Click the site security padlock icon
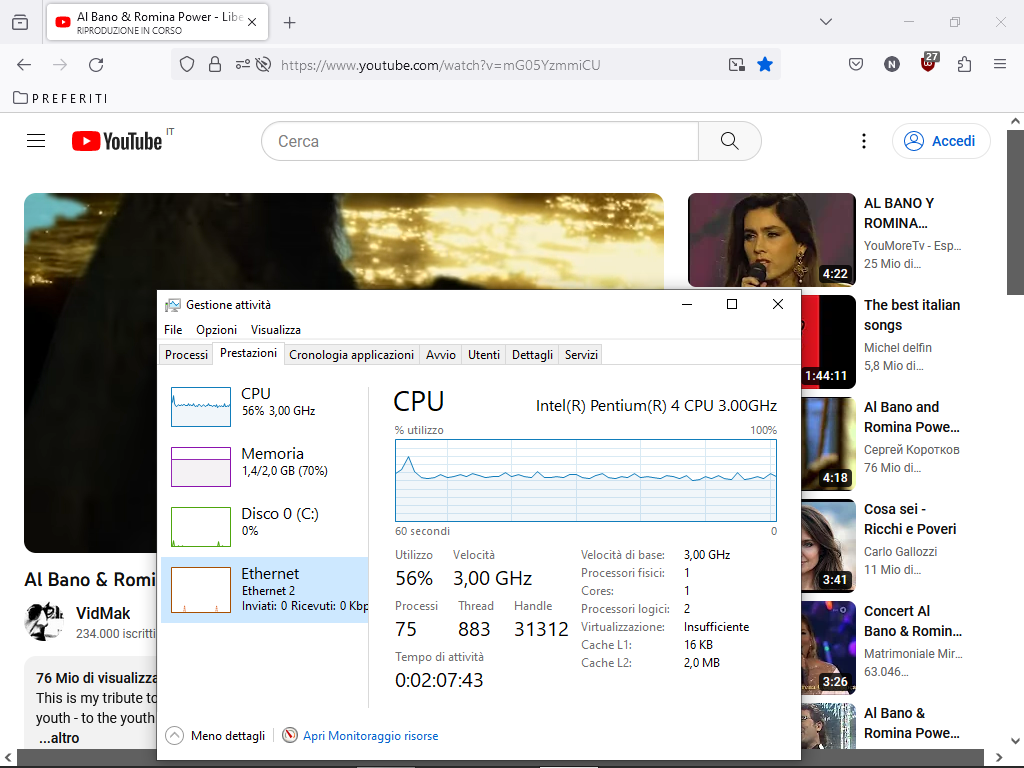Image resolution: width=1024 pixels, height=768 pixels. (215, 65)
